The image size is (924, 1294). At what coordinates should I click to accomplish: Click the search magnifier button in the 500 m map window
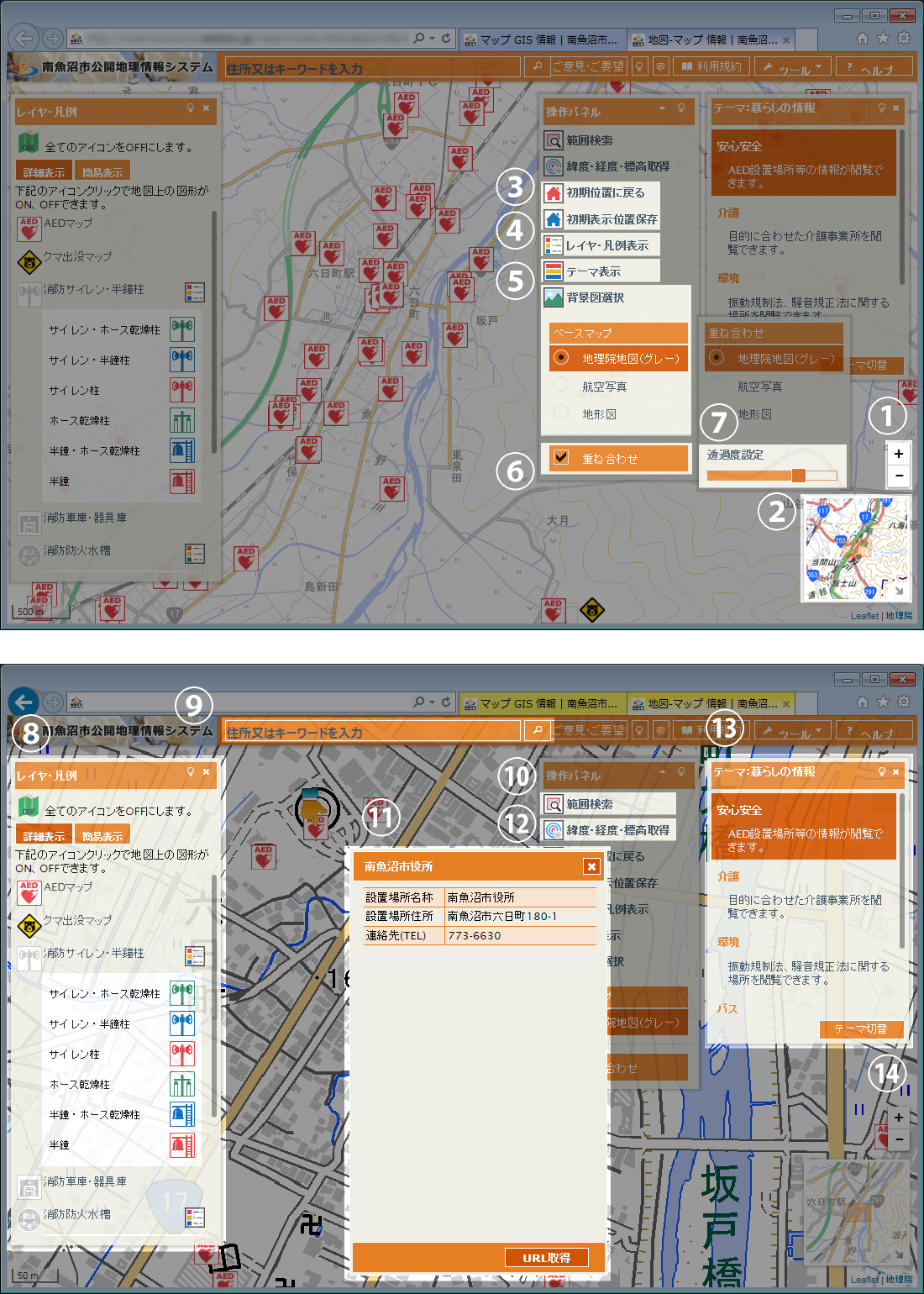[x=537, y=66]
